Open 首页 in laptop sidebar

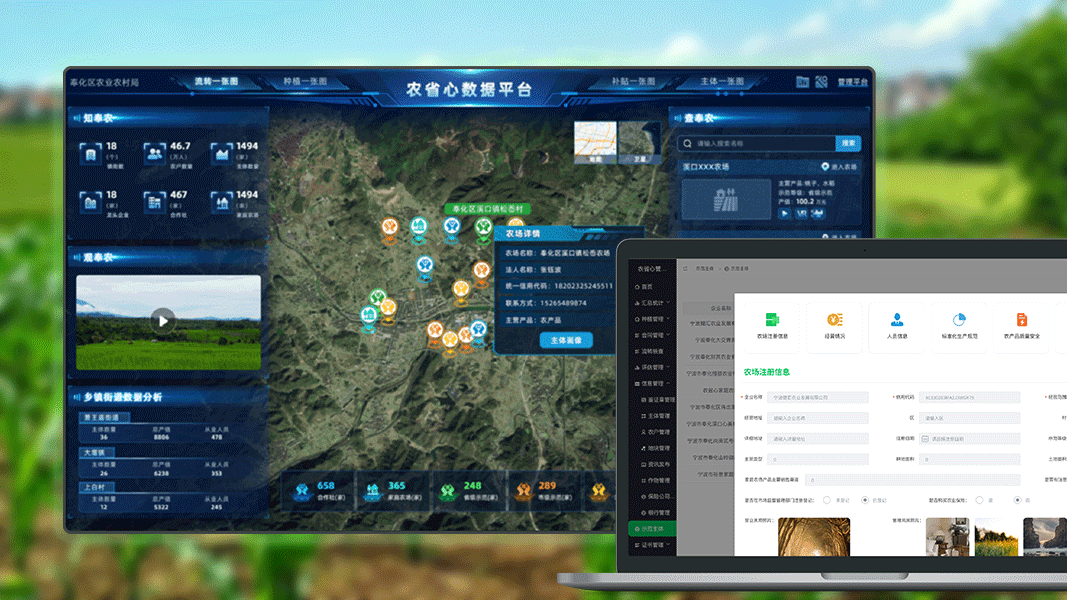[646, 286]
